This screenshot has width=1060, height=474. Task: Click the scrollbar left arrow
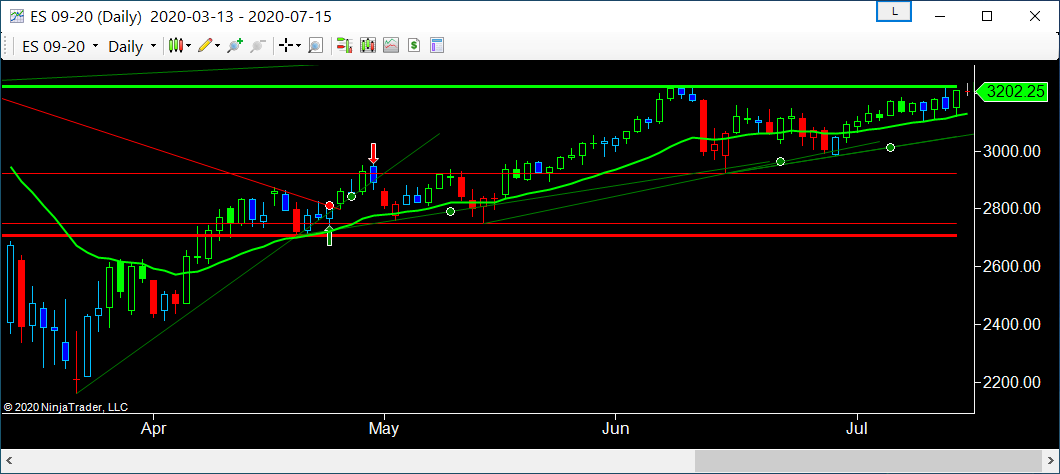tap(9, 462)
